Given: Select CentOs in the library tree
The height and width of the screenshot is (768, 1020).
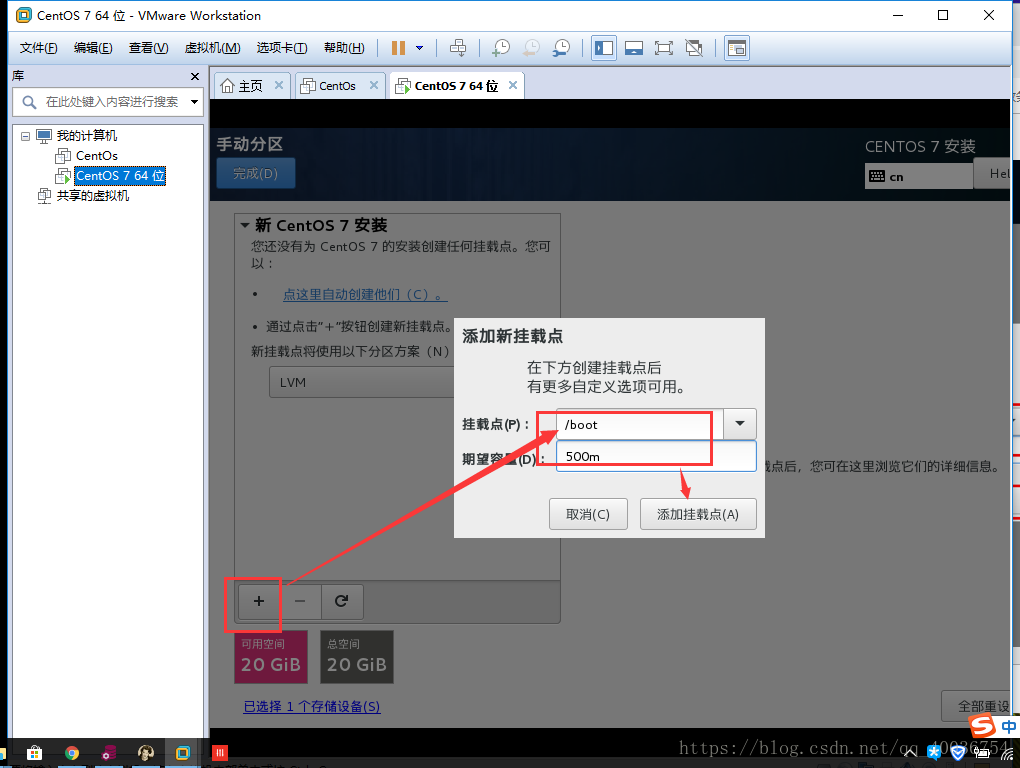Looking at the screenshot, I should tap(96, 156).
